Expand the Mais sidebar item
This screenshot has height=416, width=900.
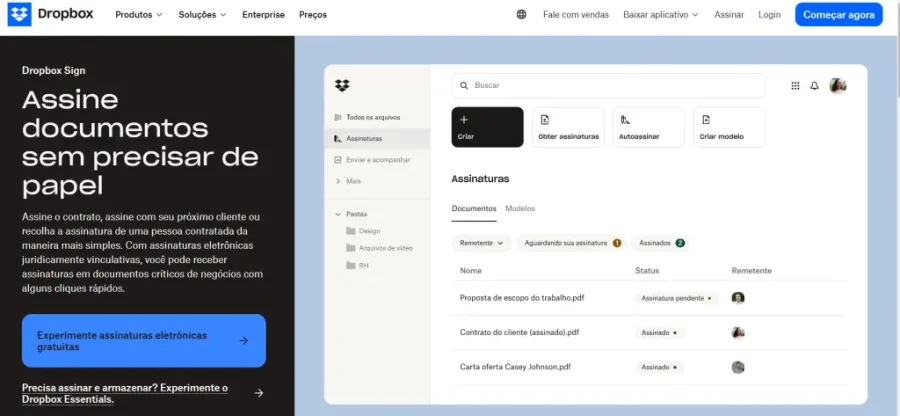352,181
